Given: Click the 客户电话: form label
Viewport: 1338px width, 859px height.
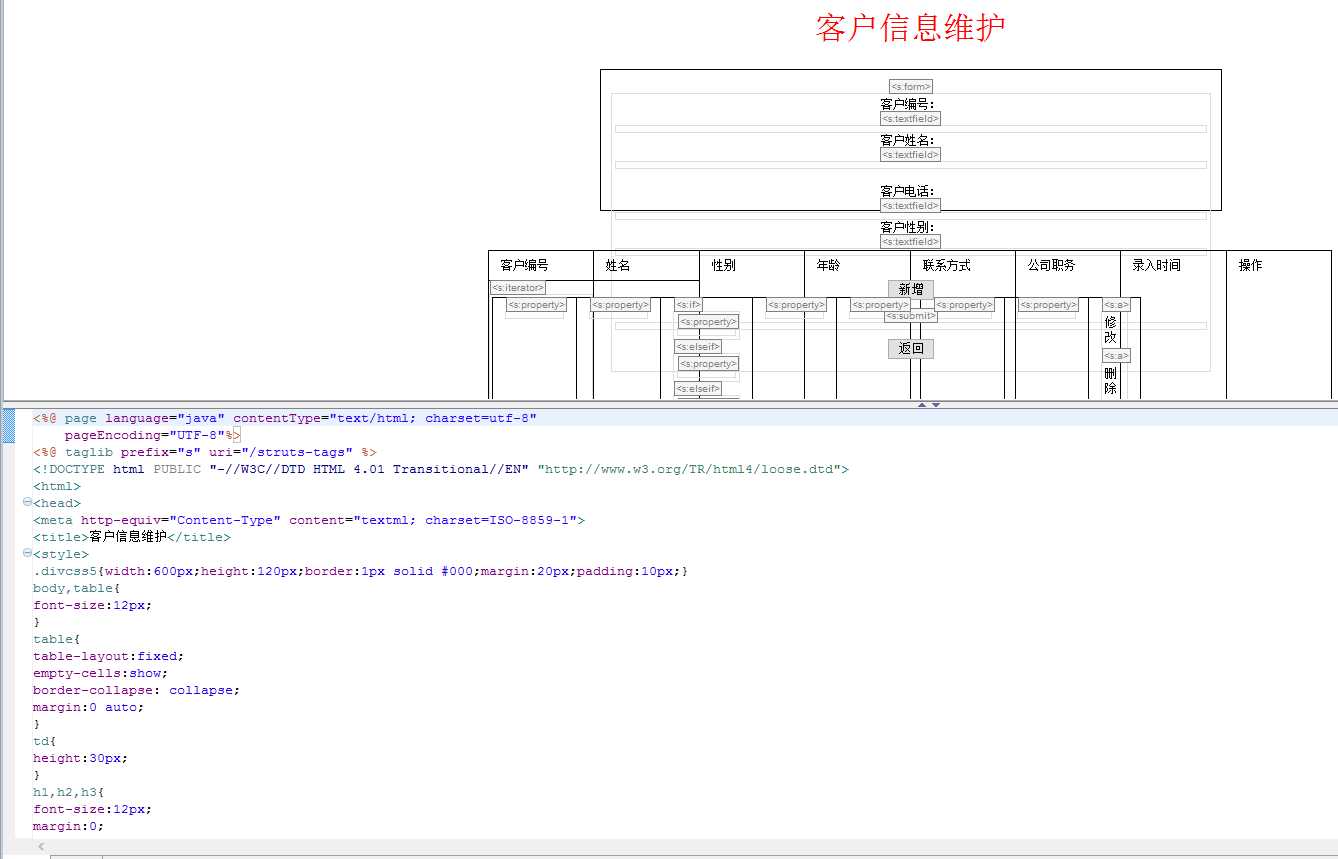Looking at the screenshot, I should coord(907,191).
